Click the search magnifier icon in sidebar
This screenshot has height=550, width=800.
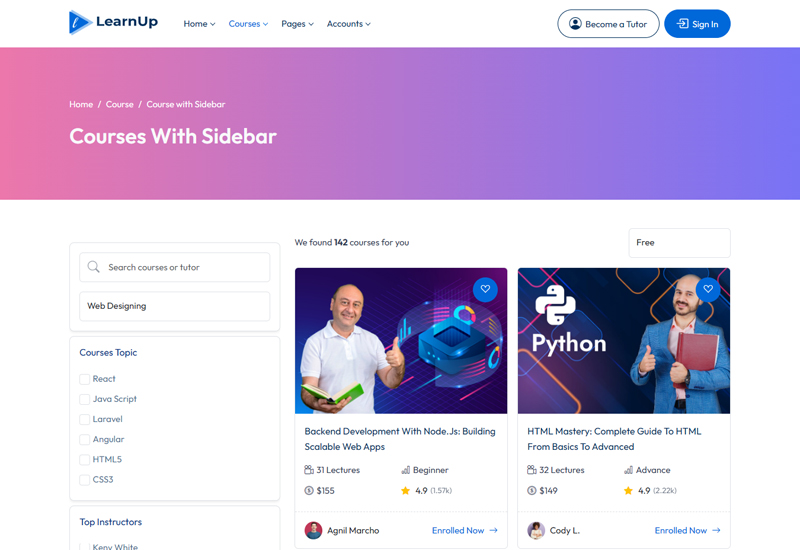click(x=94, y=267)
